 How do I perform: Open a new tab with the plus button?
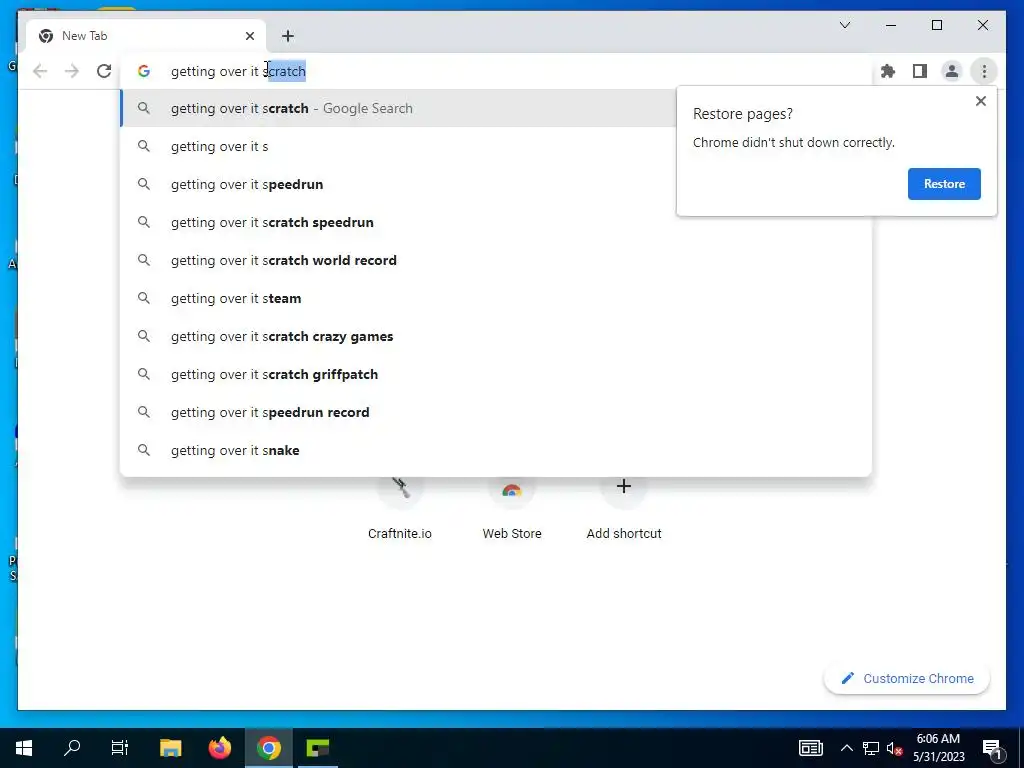click(288, 36)
